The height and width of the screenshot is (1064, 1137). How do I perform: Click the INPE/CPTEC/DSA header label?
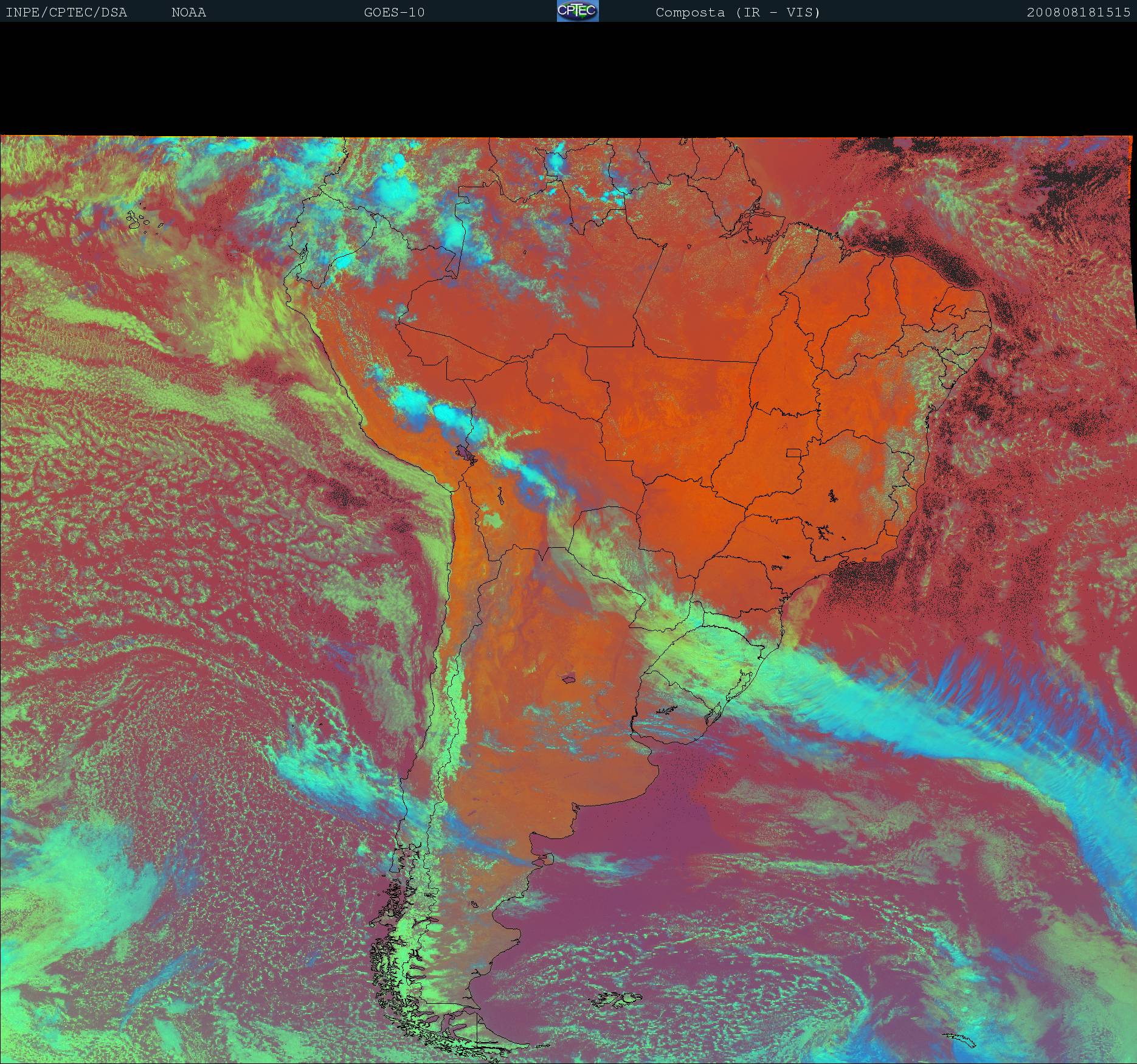pyautogui.click(x=66, y=12)
